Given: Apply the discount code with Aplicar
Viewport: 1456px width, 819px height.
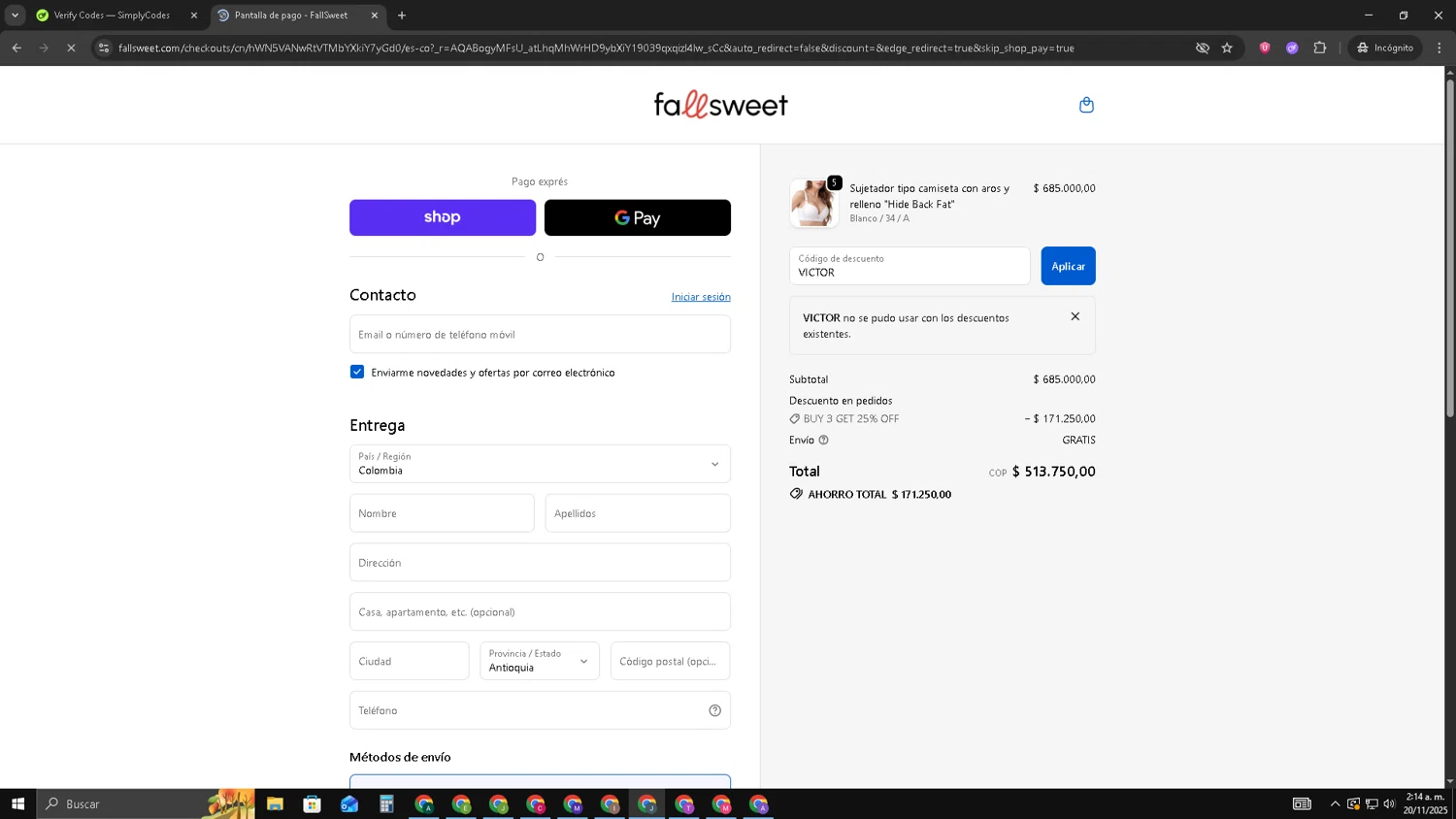Looking at the screenshot, I should (1068, 266).
